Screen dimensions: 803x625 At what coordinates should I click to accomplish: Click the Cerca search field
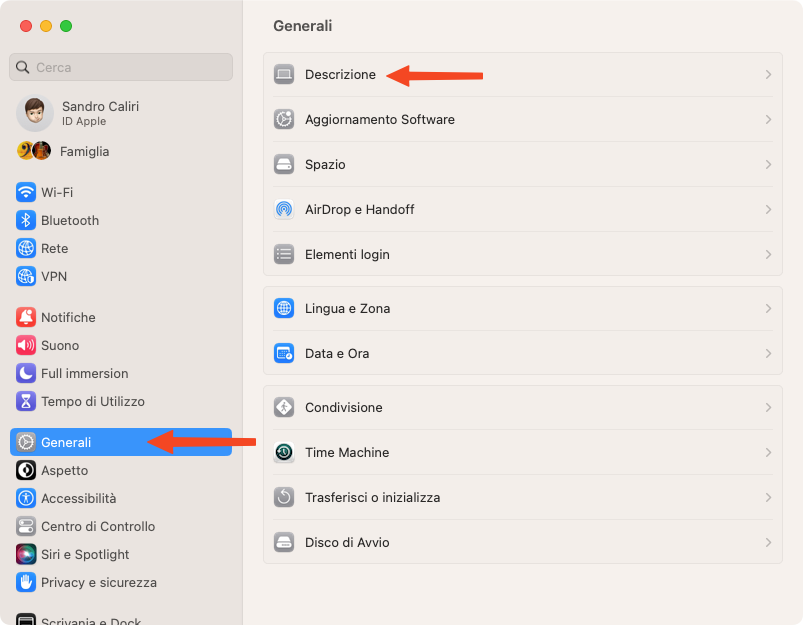121,67
